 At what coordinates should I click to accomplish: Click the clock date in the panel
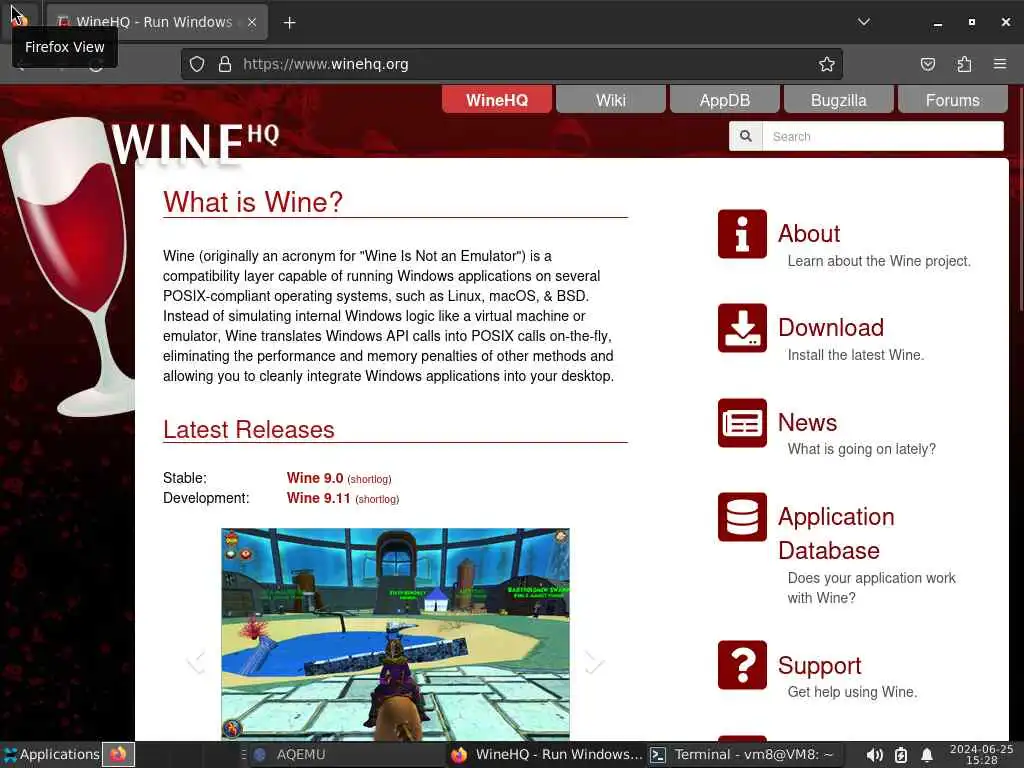981,754
